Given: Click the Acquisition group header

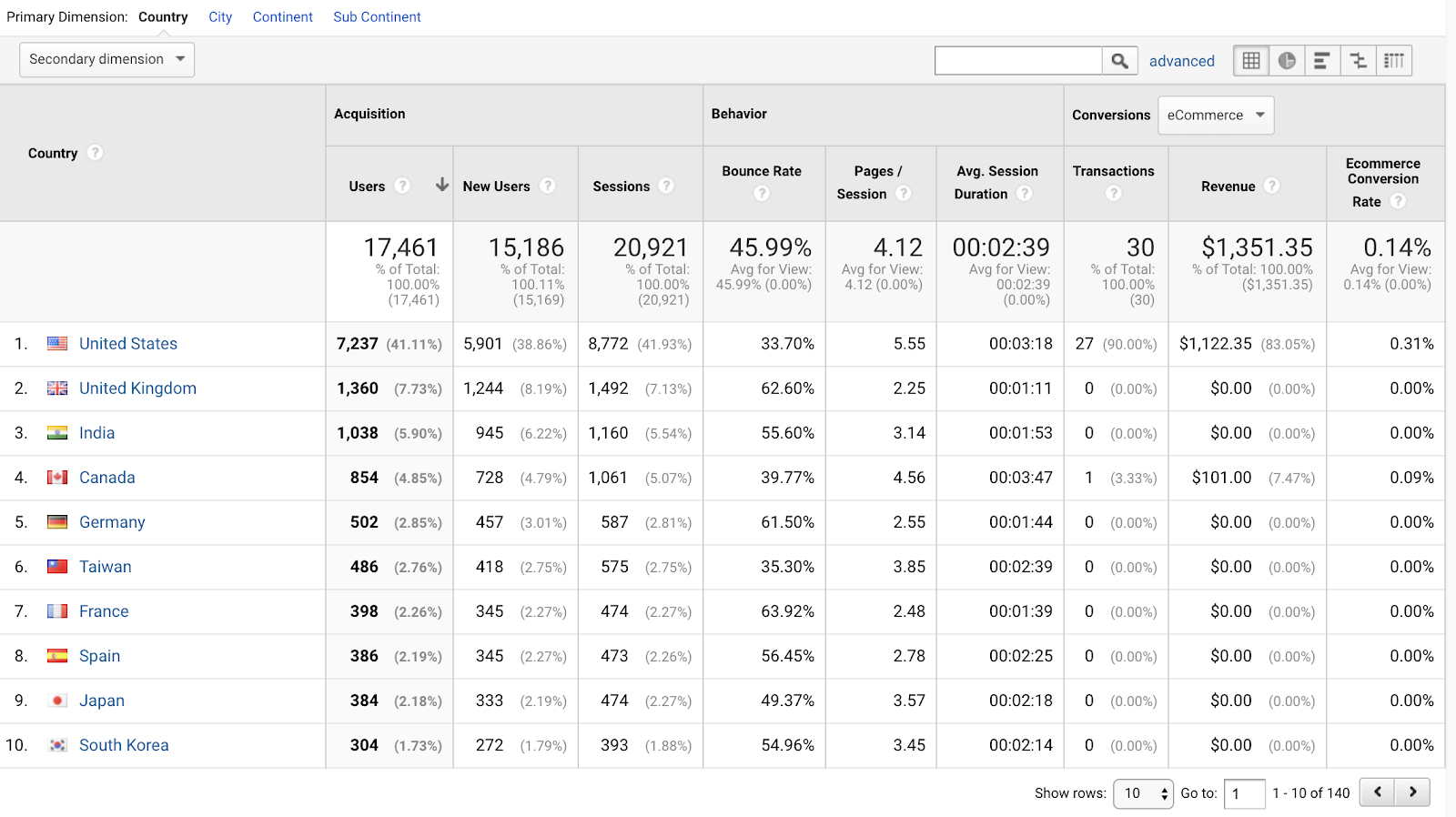Looking at the screenshot, I should point(369,114).
